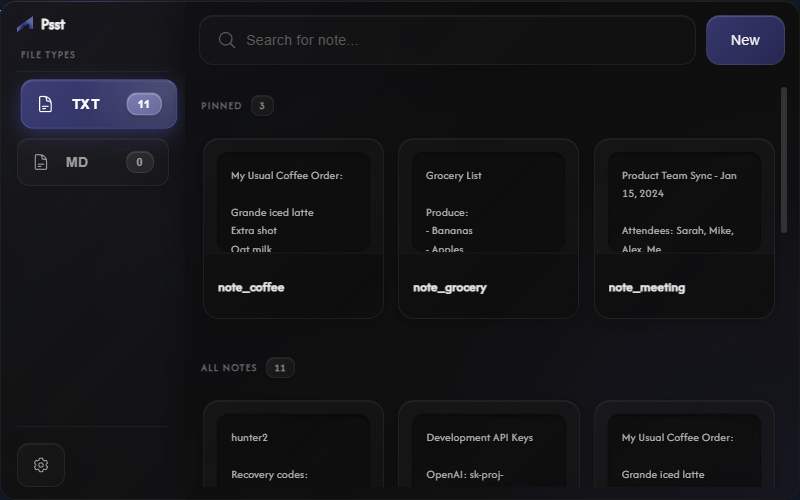Click the PINNED count badge 3
The width and height of the screenshot is (800, 500).
262,106
